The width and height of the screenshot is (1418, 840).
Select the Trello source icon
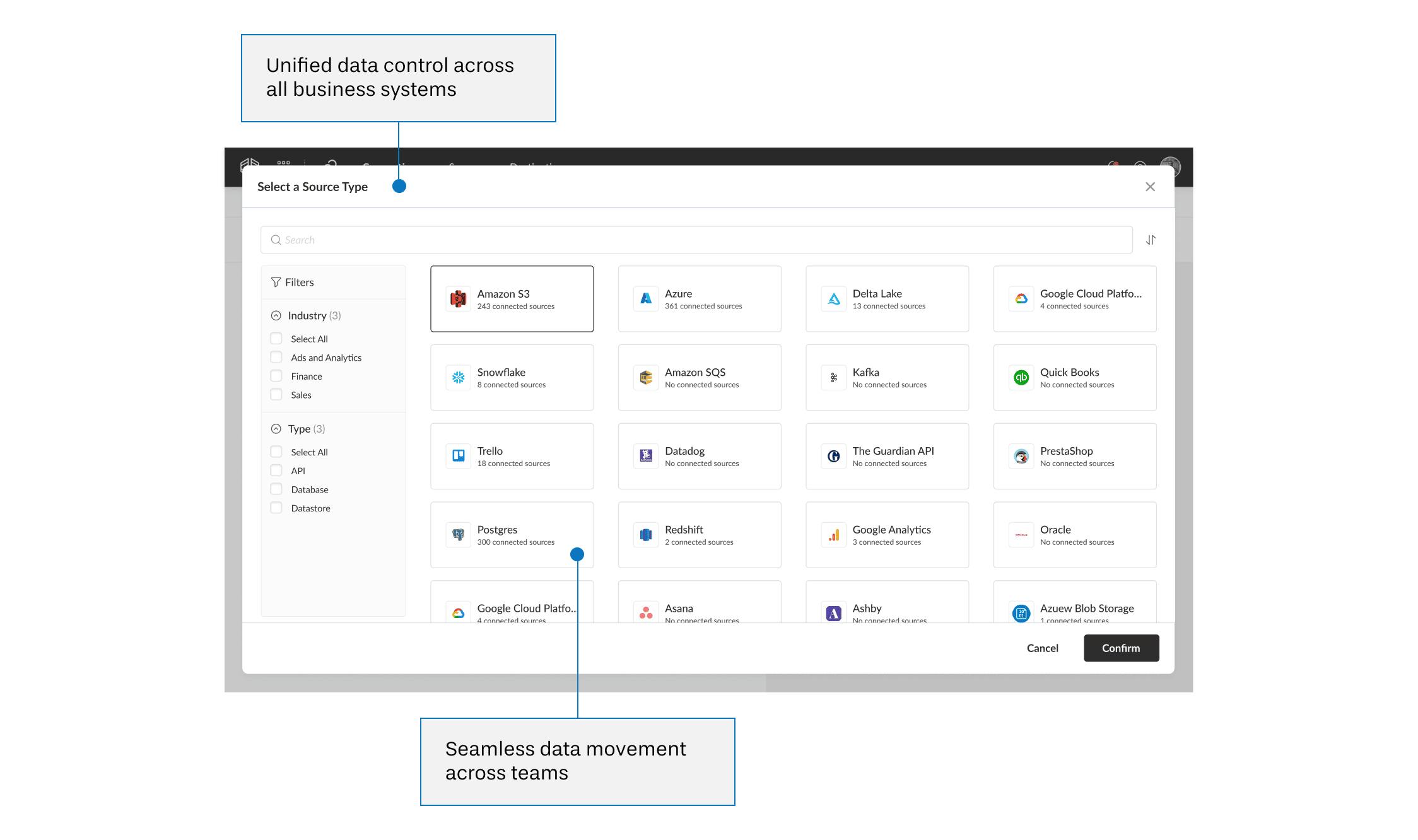[x=458, y=456]
